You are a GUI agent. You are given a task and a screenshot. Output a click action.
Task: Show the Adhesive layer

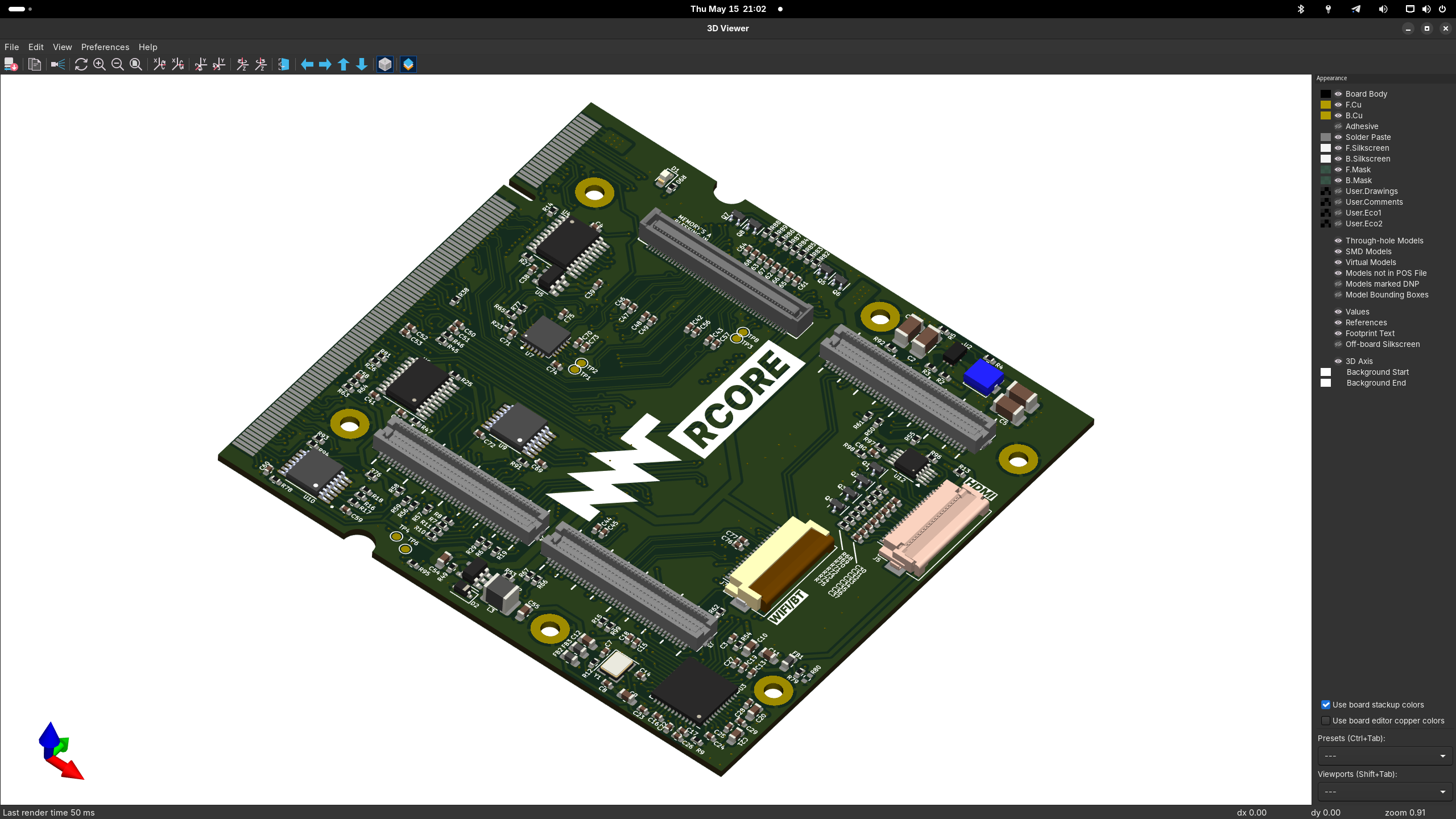click(1338, 126)
